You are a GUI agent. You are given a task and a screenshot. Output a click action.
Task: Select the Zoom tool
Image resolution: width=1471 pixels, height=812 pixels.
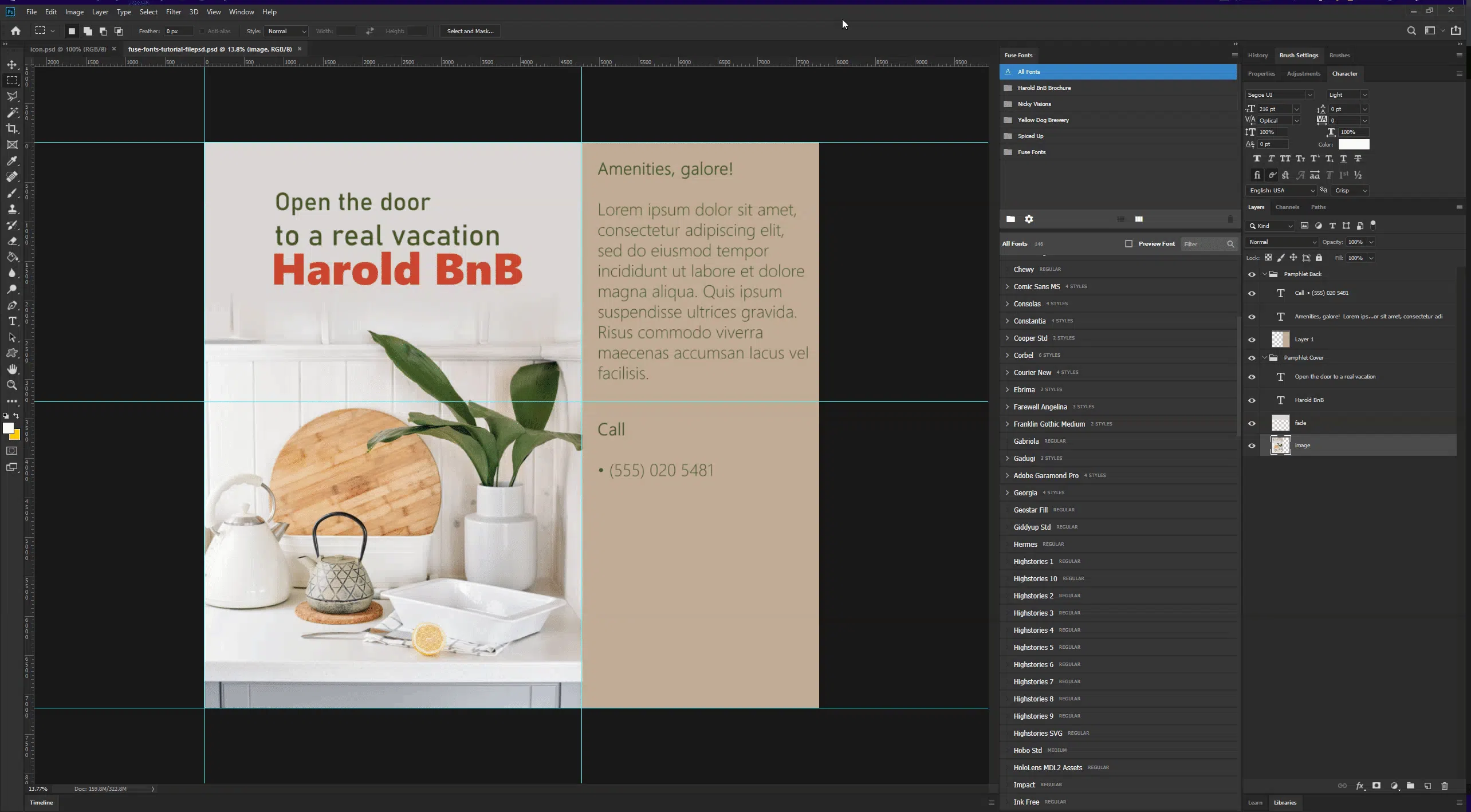(x=12, y=385)
